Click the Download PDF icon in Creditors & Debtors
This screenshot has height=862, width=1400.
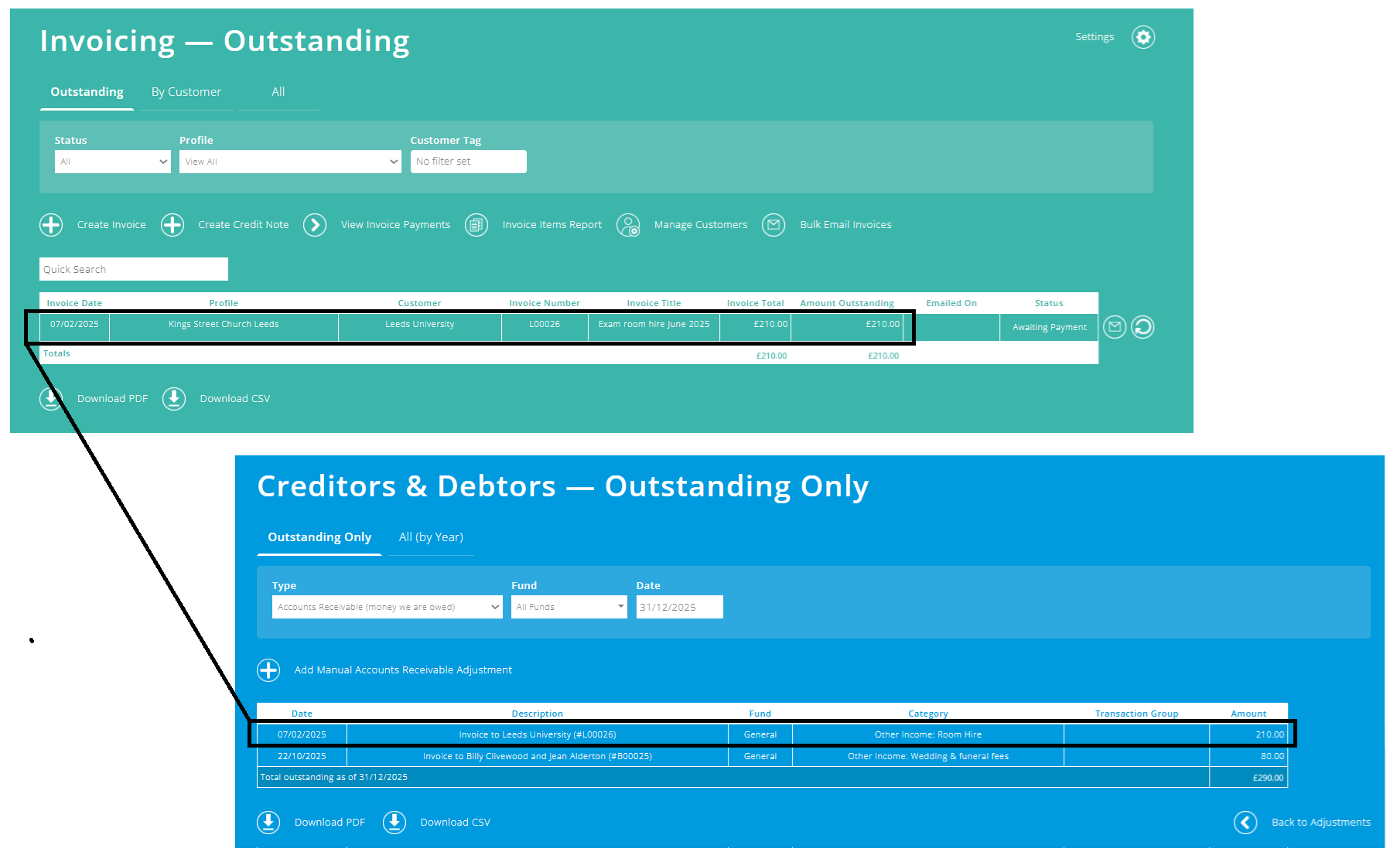[268, 822]
